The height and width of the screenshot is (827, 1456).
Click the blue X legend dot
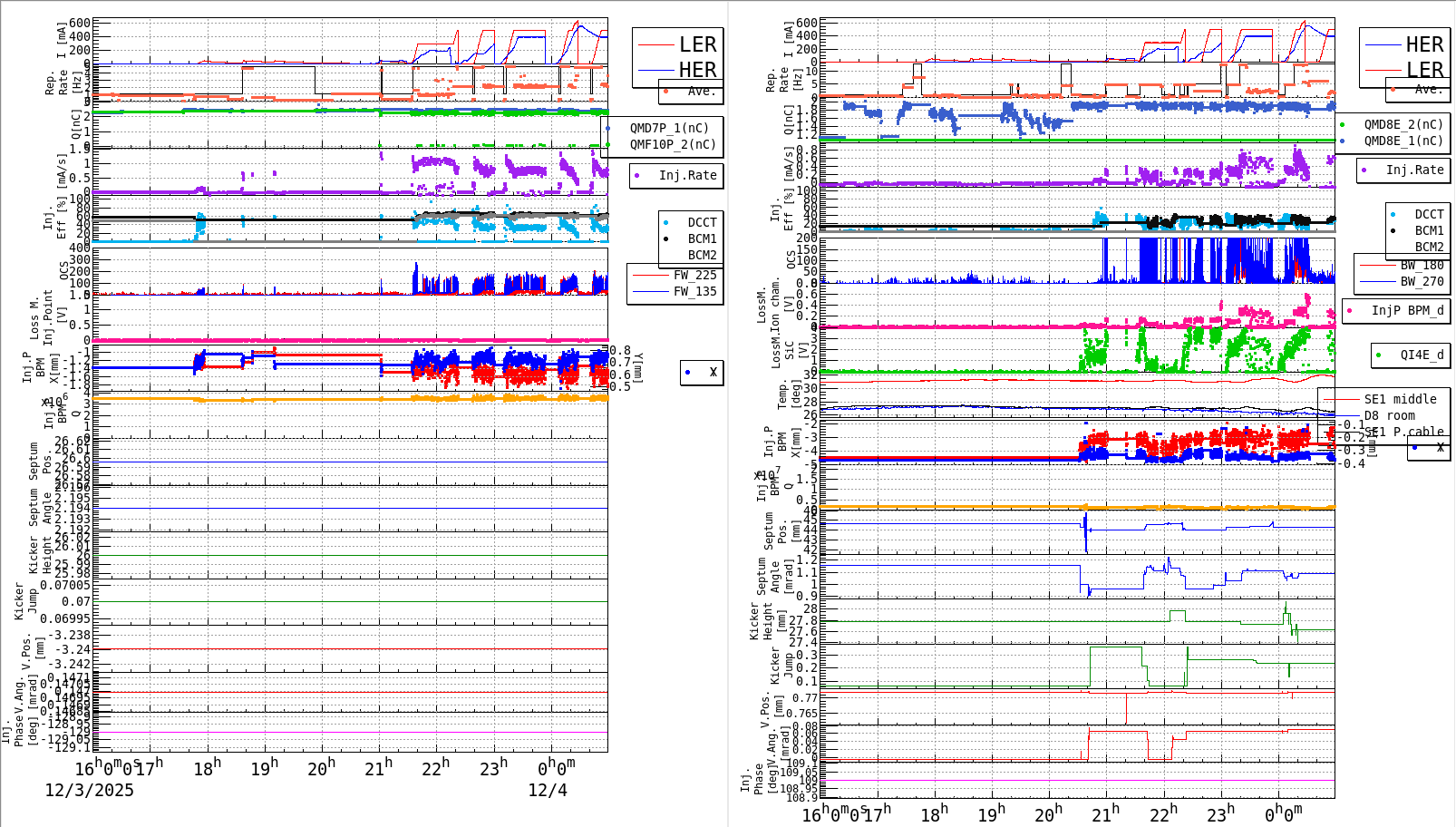pyautogui.click(x=689, y=373)
